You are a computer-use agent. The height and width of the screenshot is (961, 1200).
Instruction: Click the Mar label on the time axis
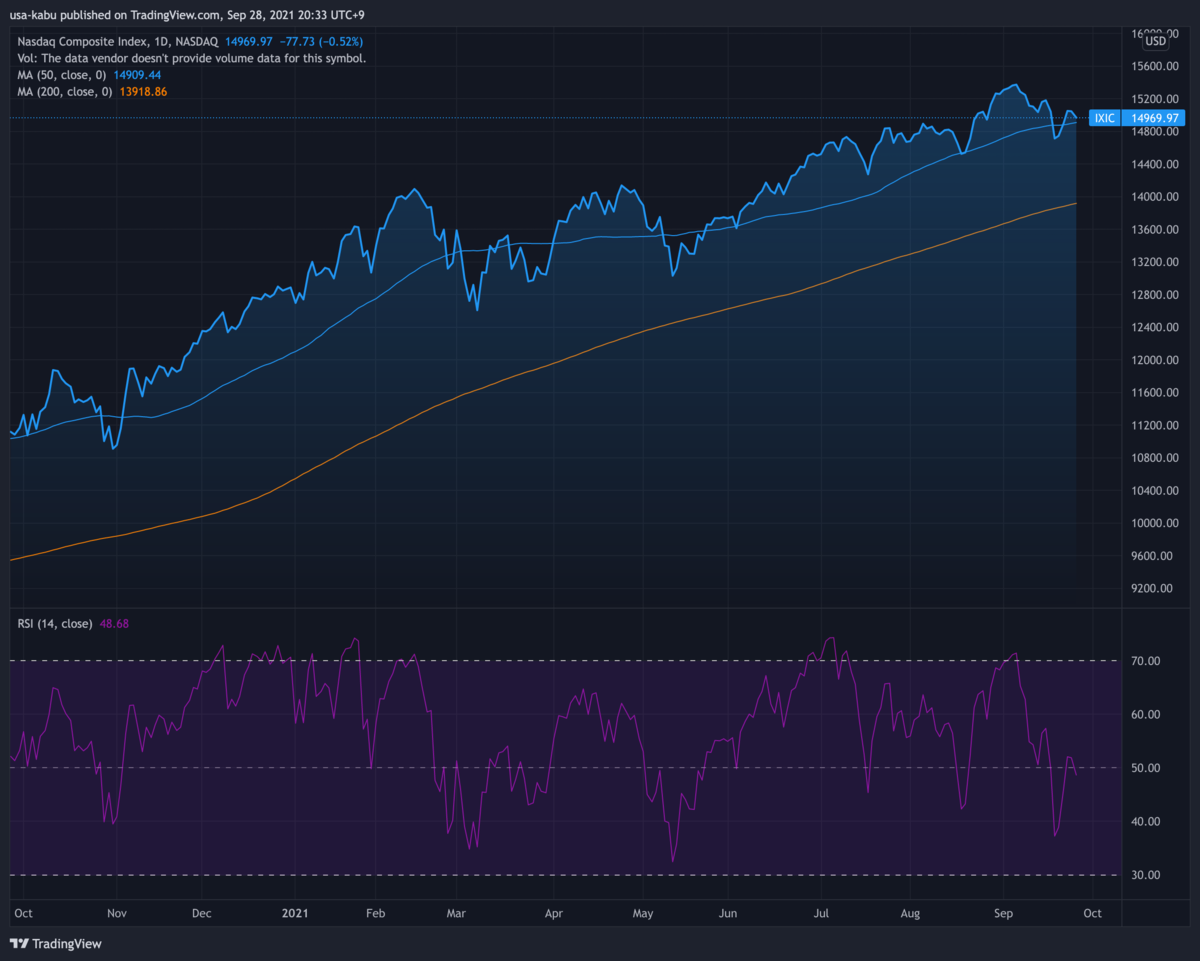point(456,913)
